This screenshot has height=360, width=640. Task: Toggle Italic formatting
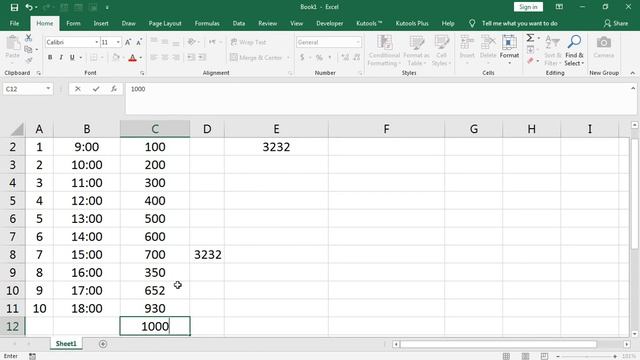(x=61, y=58)
